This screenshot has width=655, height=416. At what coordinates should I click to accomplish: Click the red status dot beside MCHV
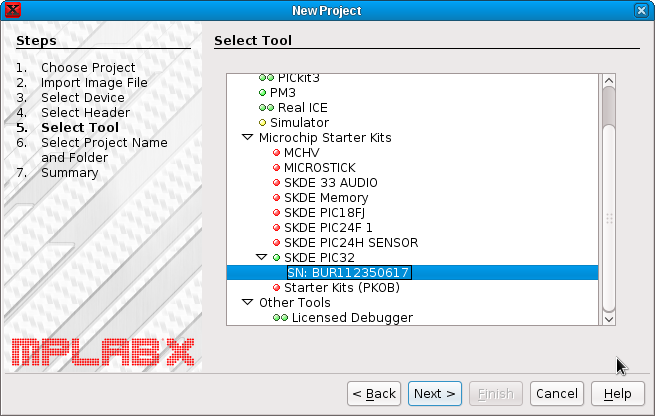tap(276, 153)
